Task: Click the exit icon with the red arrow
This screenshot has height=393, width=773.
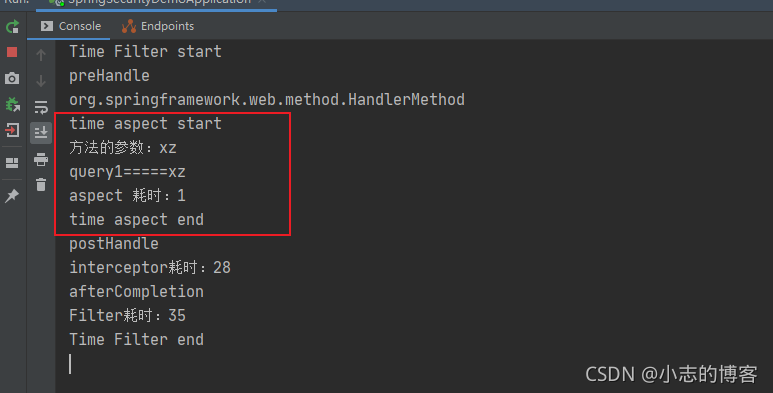Action: (x=12, y=130)
